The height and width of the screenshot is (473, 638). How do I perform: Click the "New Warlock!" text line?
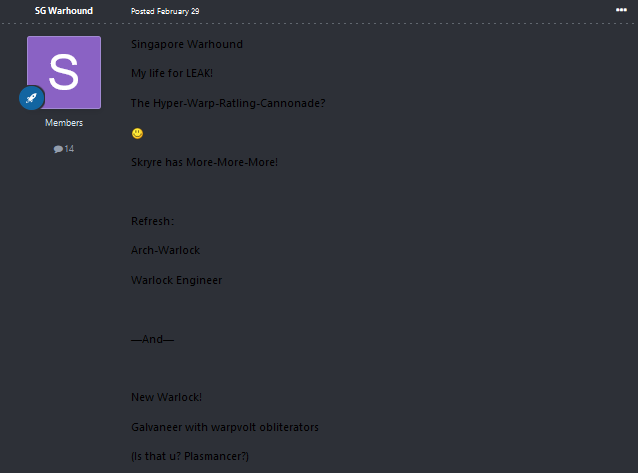tap(166, 398)
